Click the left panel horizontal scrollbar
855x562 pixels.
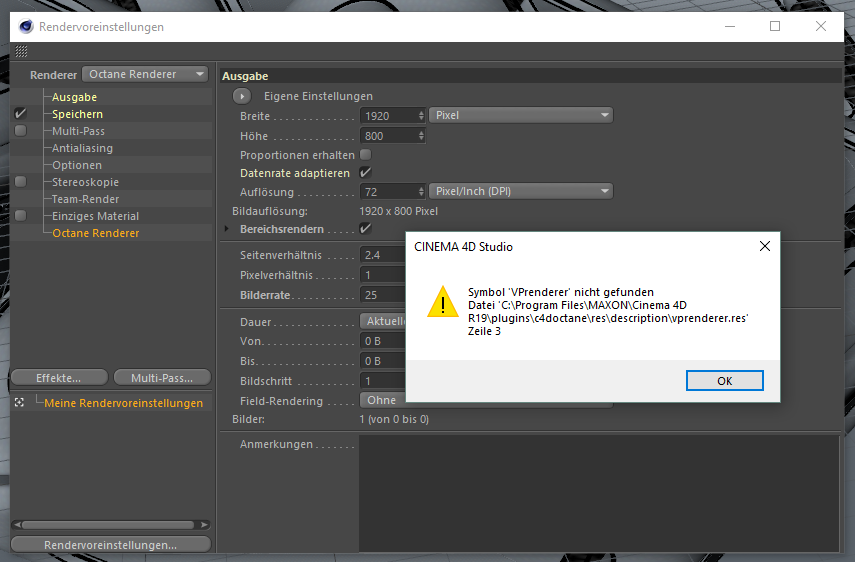tap(108, 524)
